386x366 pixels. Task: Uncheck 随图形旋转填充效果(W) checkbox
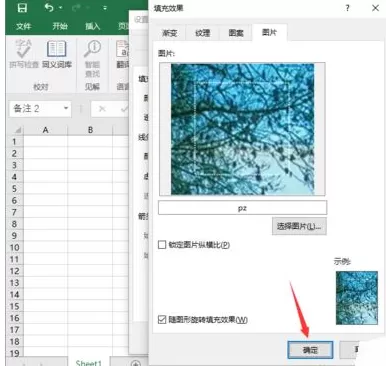pyautogui.click(x=162, y=320)
